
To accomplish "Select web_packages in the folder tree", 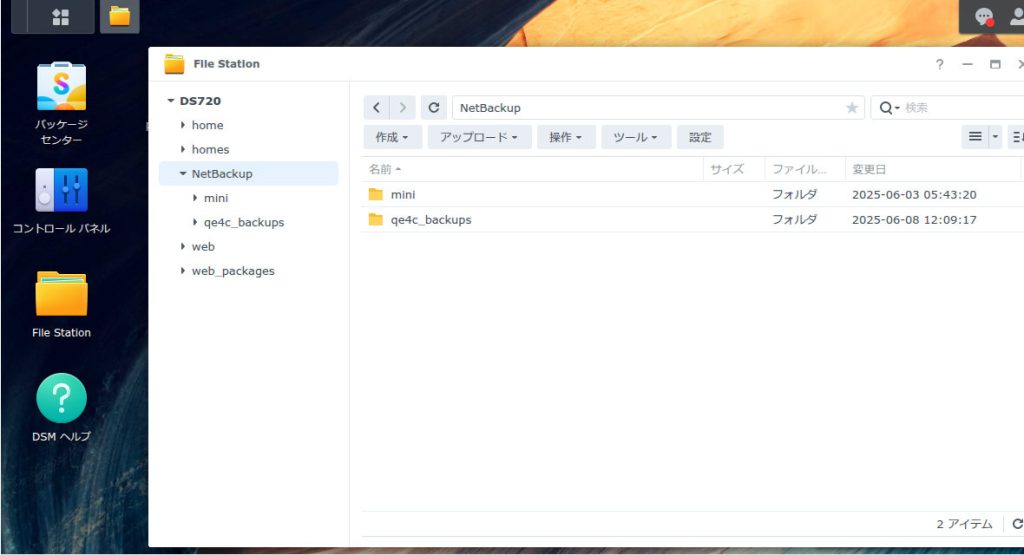I will [x=233, y=271].
